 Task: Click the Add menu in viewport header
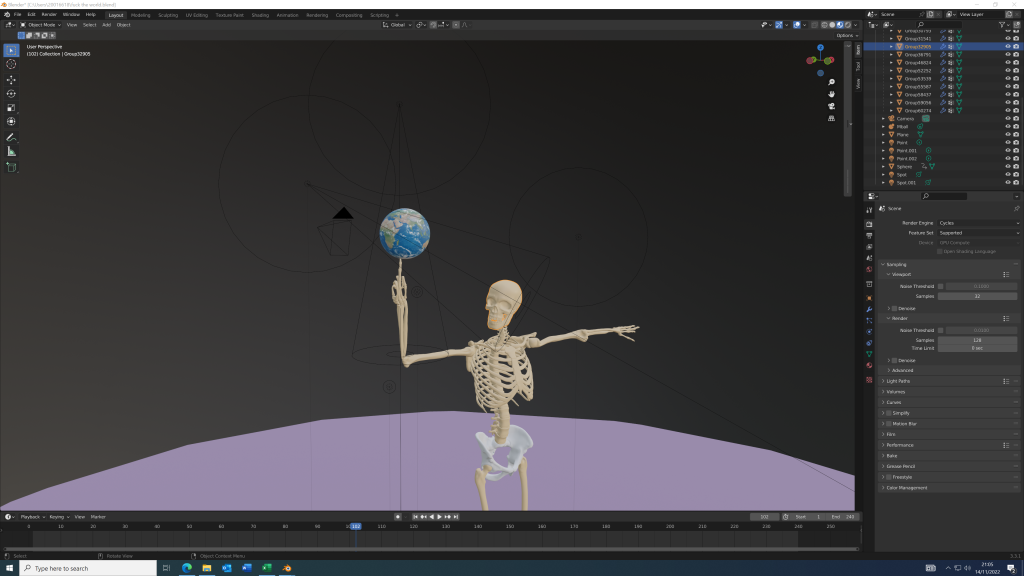pyautogui.click(x=106, y=25)
